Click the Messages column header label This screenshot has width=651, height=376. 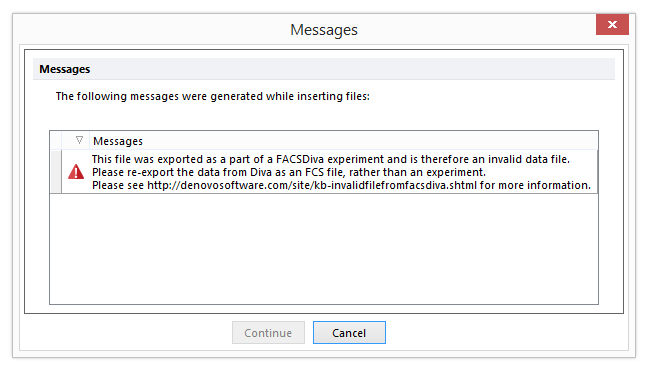(x=118, y=141)
